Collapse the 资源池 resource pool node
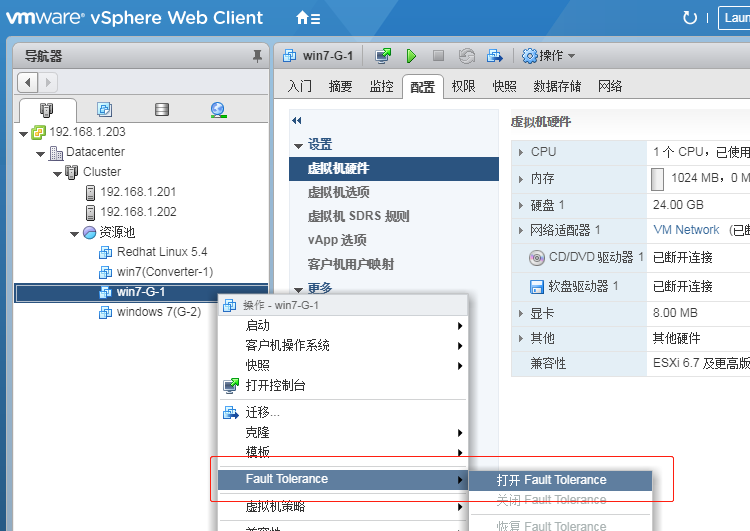Image resolution: width=750 pixels, height=531 pixels. pos(74,234)
